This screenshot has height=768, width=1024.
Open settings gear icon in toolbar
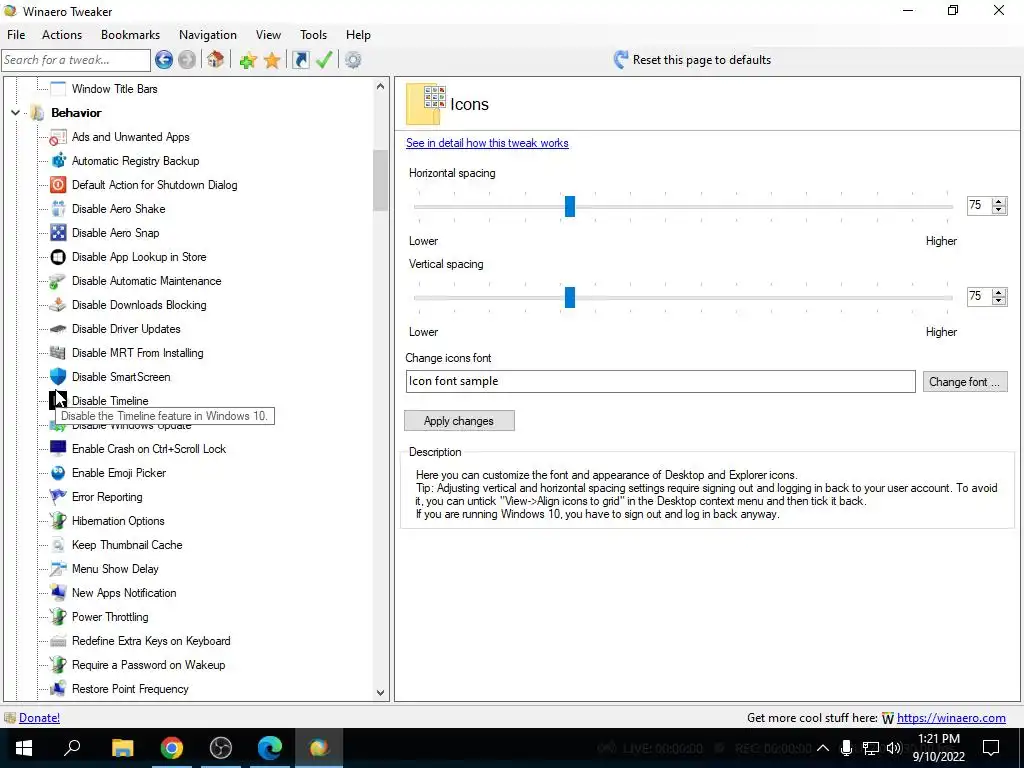(353, 60)
